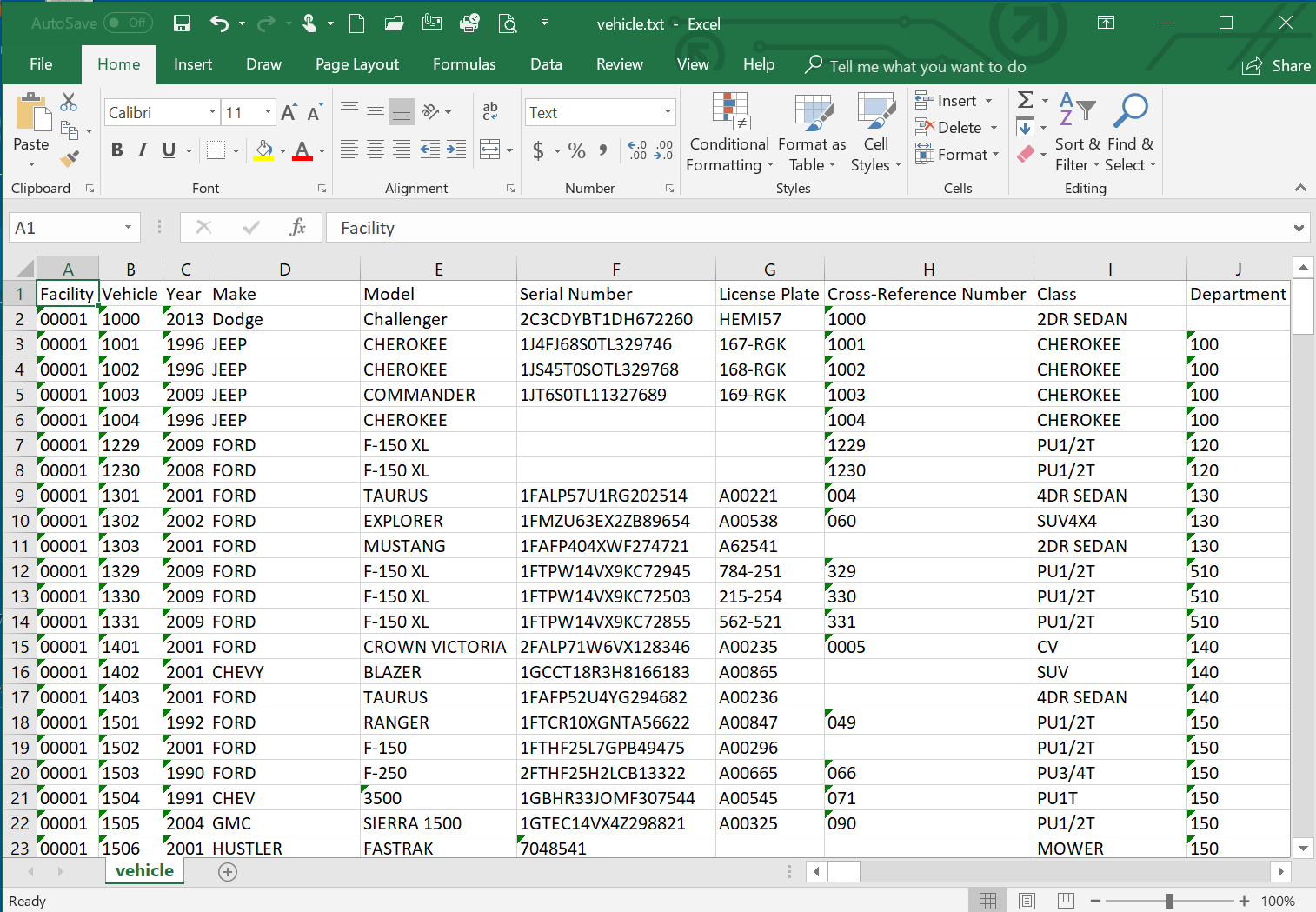The height and width of the screenshot is (912, 1316).
Task: Click the Increase Decimal icon
Action: pyautogui.click(x=637, y=150)
